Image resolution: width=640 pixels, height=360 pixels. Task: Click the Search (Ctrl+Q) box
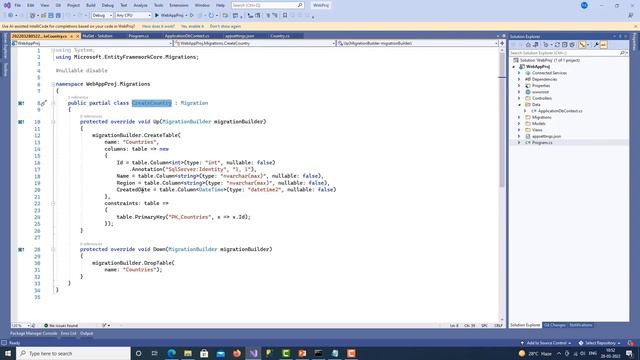coord(267,5)
